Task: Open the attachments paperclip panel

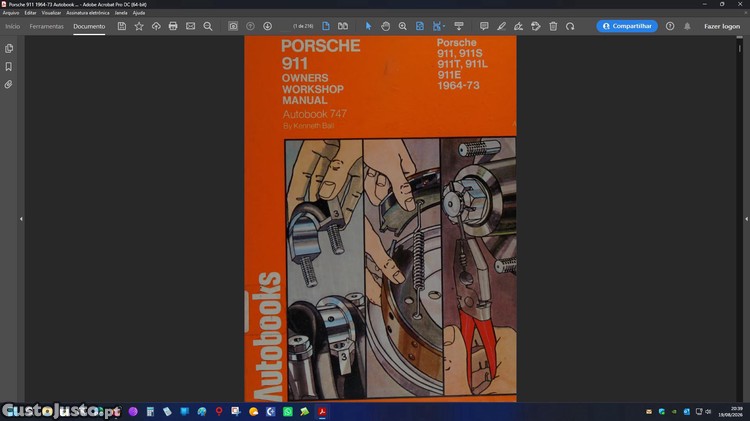Action: (9, 85)
